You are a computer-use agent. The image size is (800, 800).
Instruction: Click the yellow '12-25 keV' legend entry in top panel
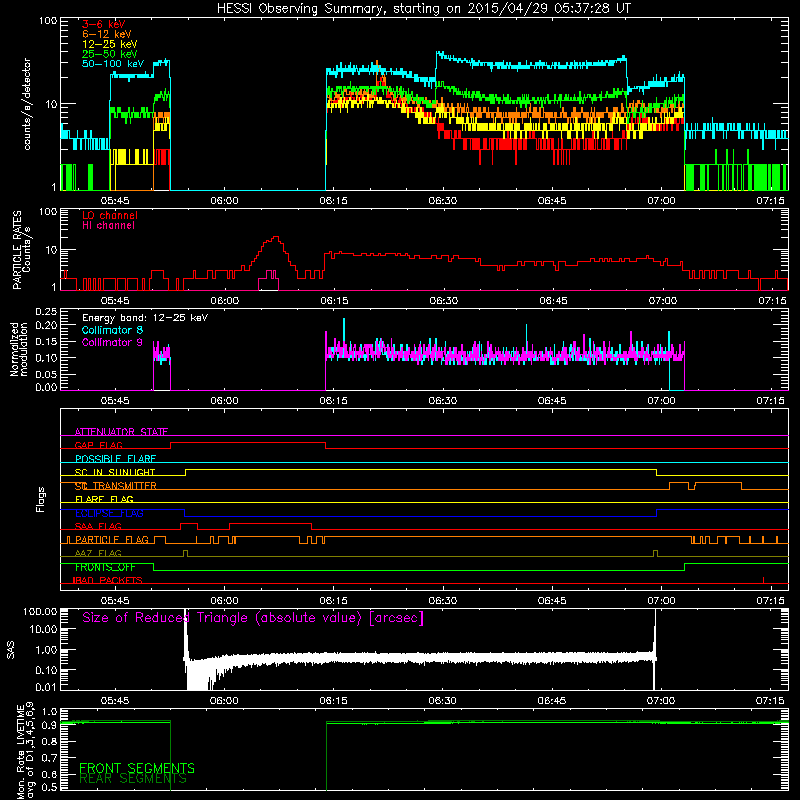click(109, 44)
